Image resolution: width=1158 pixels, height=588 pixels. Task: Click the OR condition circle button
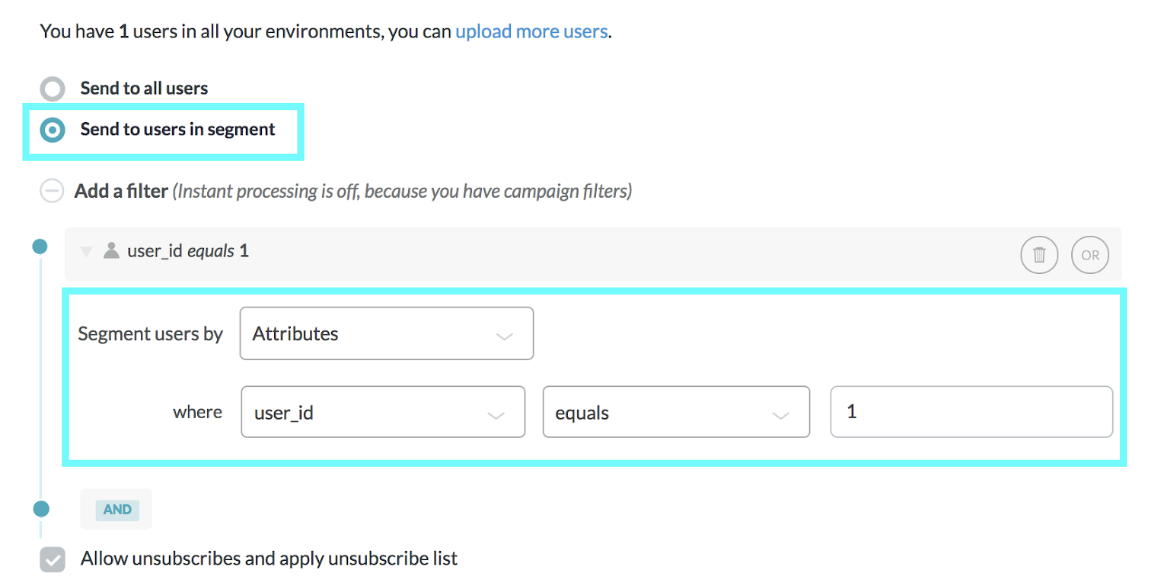[1089, 255]
